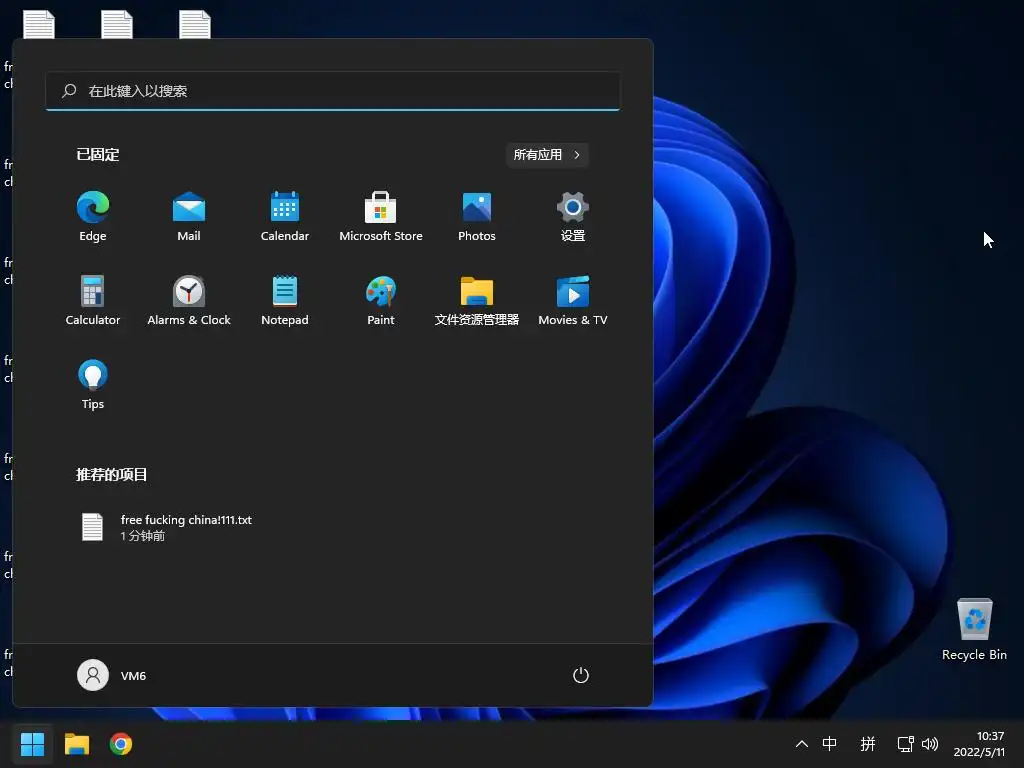Select the Recycle Bin desktop icon
1024x768 pixels.
[974, 630]
